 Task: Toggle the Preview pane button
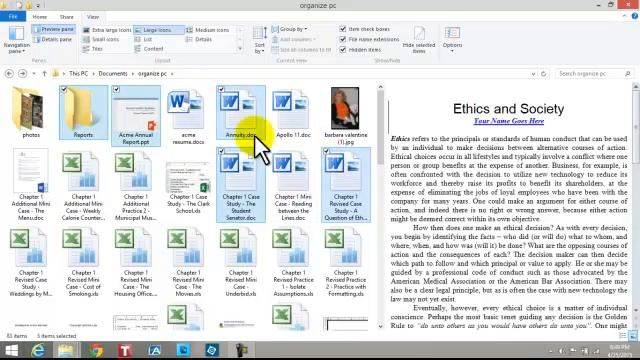[53, 29]
